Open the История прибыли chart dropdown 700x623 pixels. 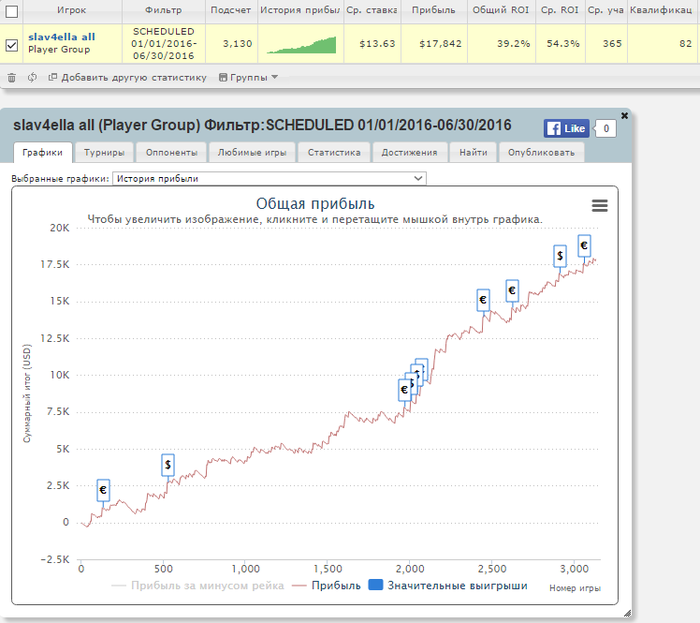269,179
